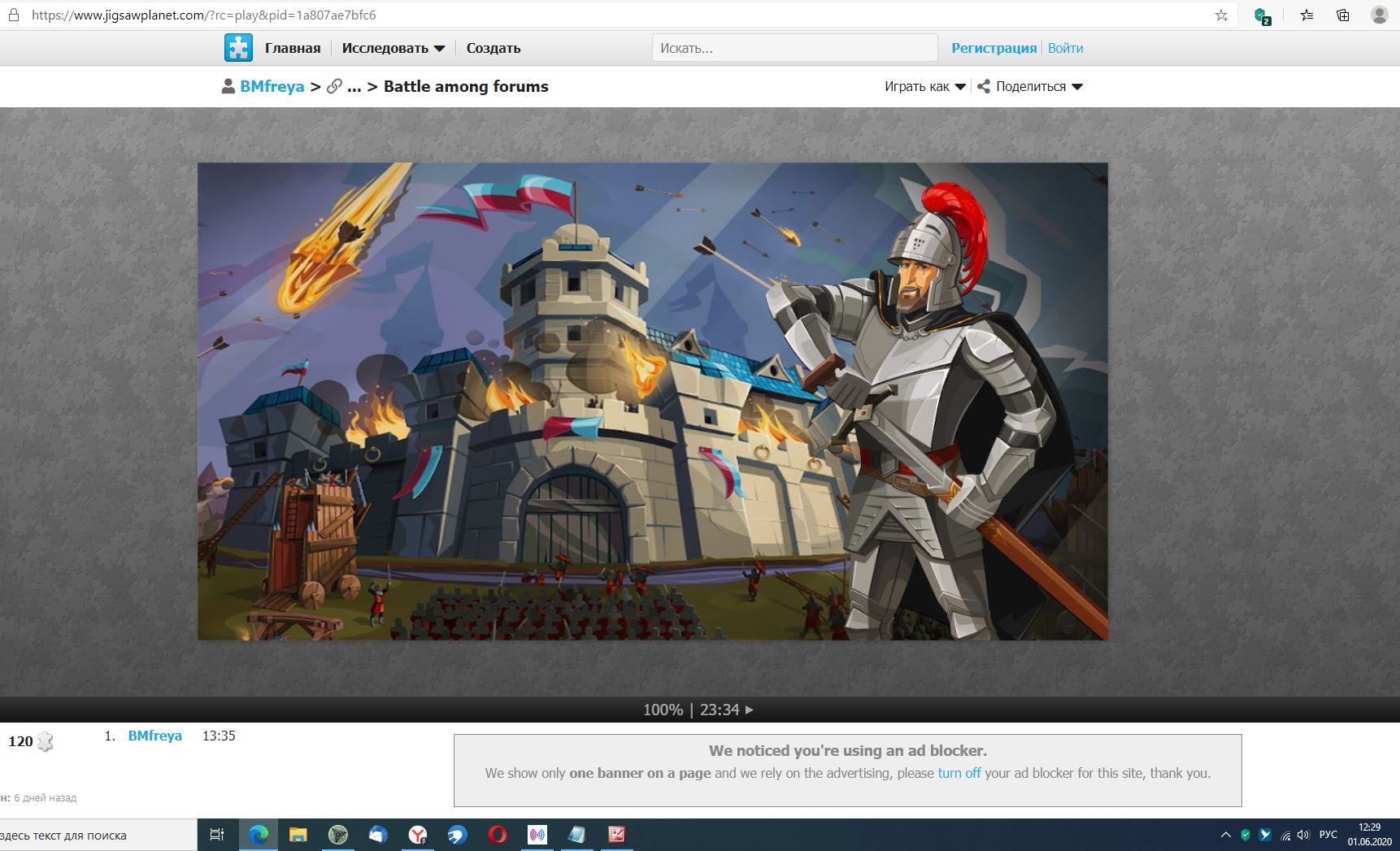Show hidden system tray icons
The image size is (1400, 851).
coord(1226,835)
